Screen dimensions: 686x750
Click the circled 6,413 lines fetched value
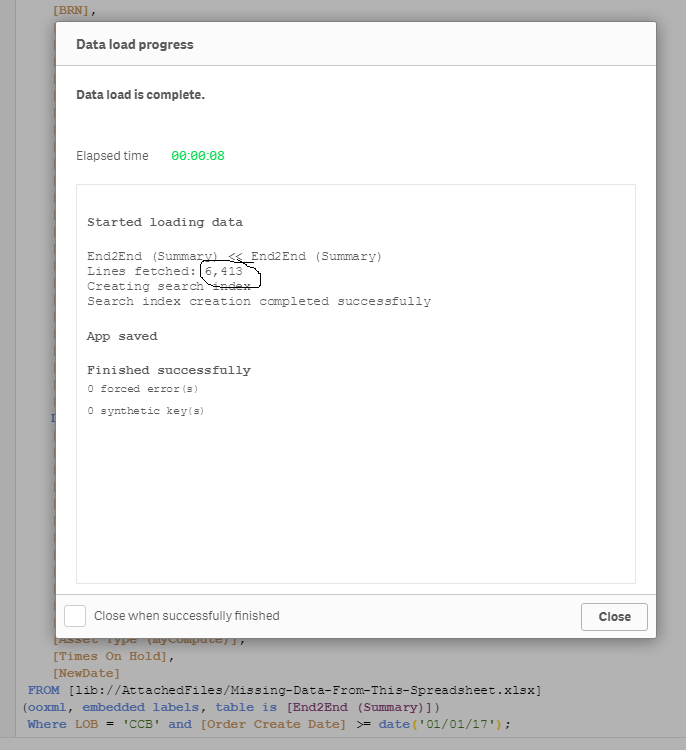click(x=224, y=271)
